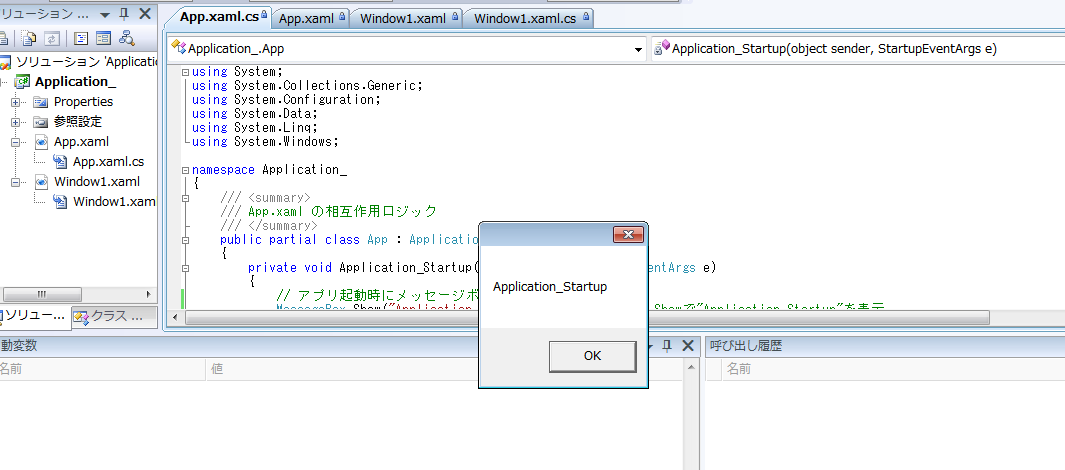The width and height of the screenshot is (1065, 470).
Task: Click the Solution Explorer horizontal scrollbar thumb
Action: (42, 294)
